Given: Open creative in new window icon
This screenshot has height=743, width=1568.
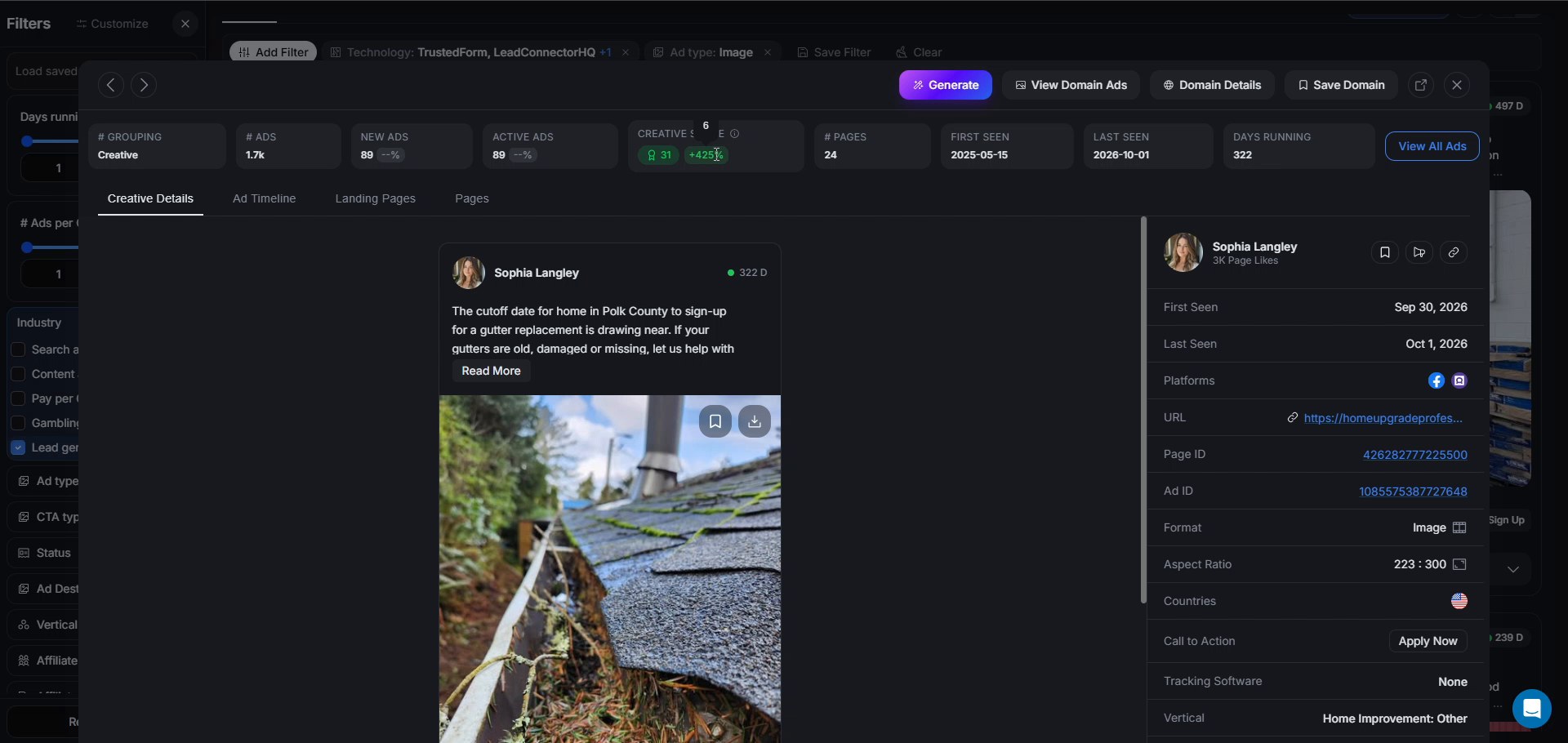Looking at the screenshot, I should 1421,85.
